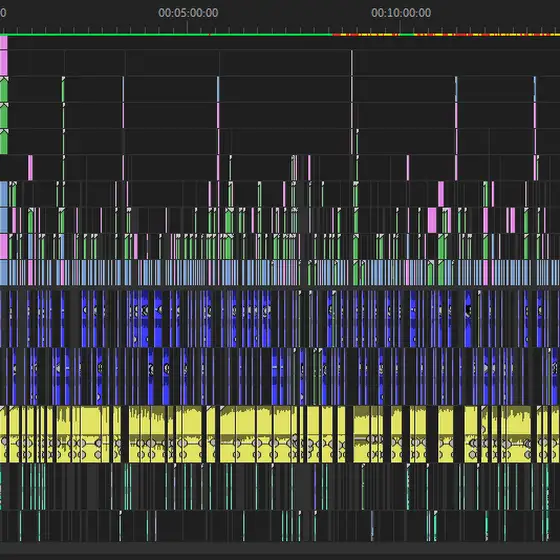Select the first yellow audio clip at sequence start

point(3,434)
